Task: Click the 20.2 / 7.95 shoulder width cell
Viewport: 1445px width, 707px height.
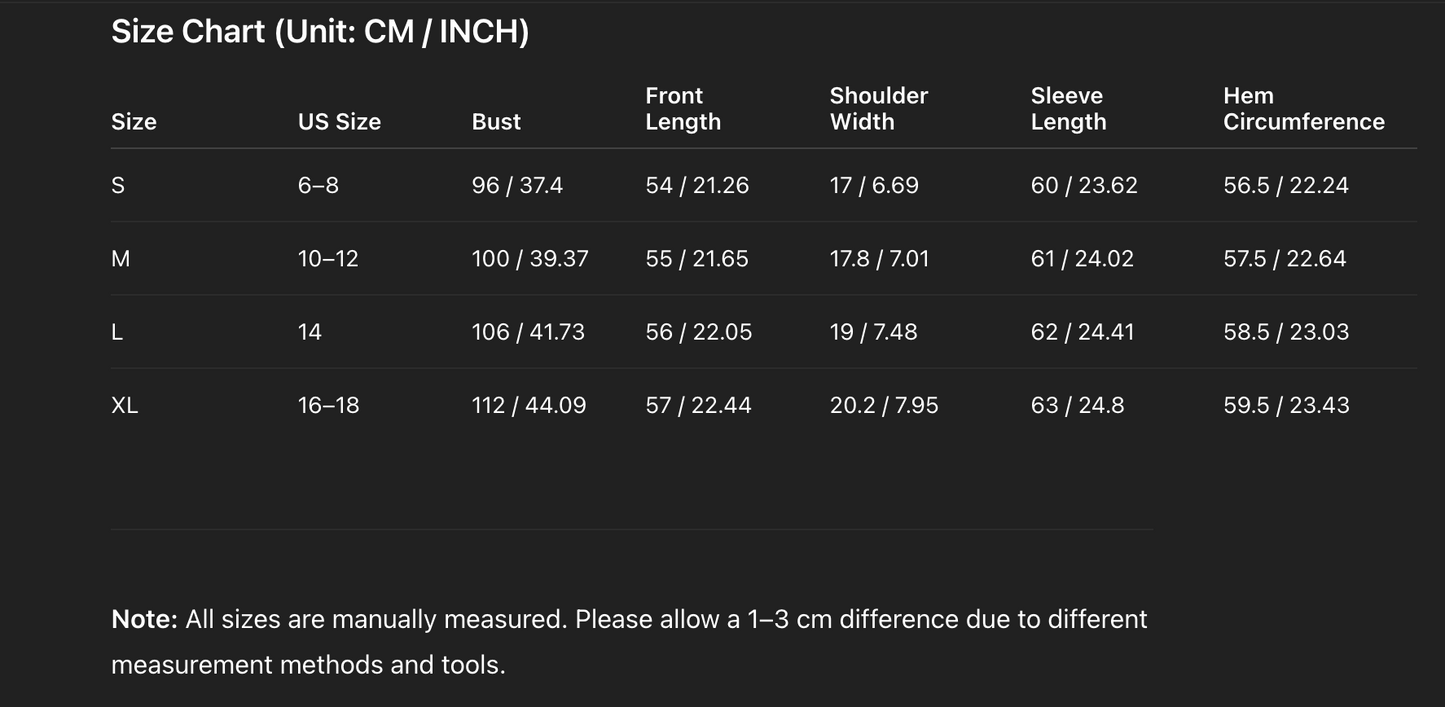Action: (884, 405)
